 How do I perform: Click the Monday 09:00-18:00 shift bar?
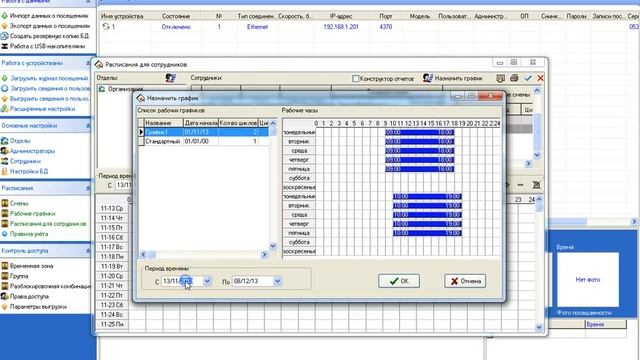(x=420, y=132)
